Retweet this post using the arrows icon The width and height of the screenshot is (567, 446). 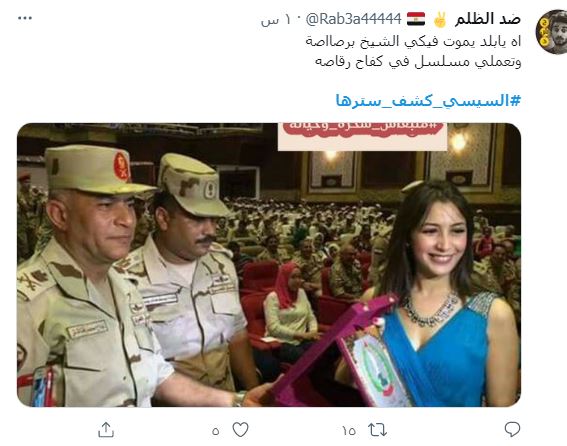click(x=378, y=430)
